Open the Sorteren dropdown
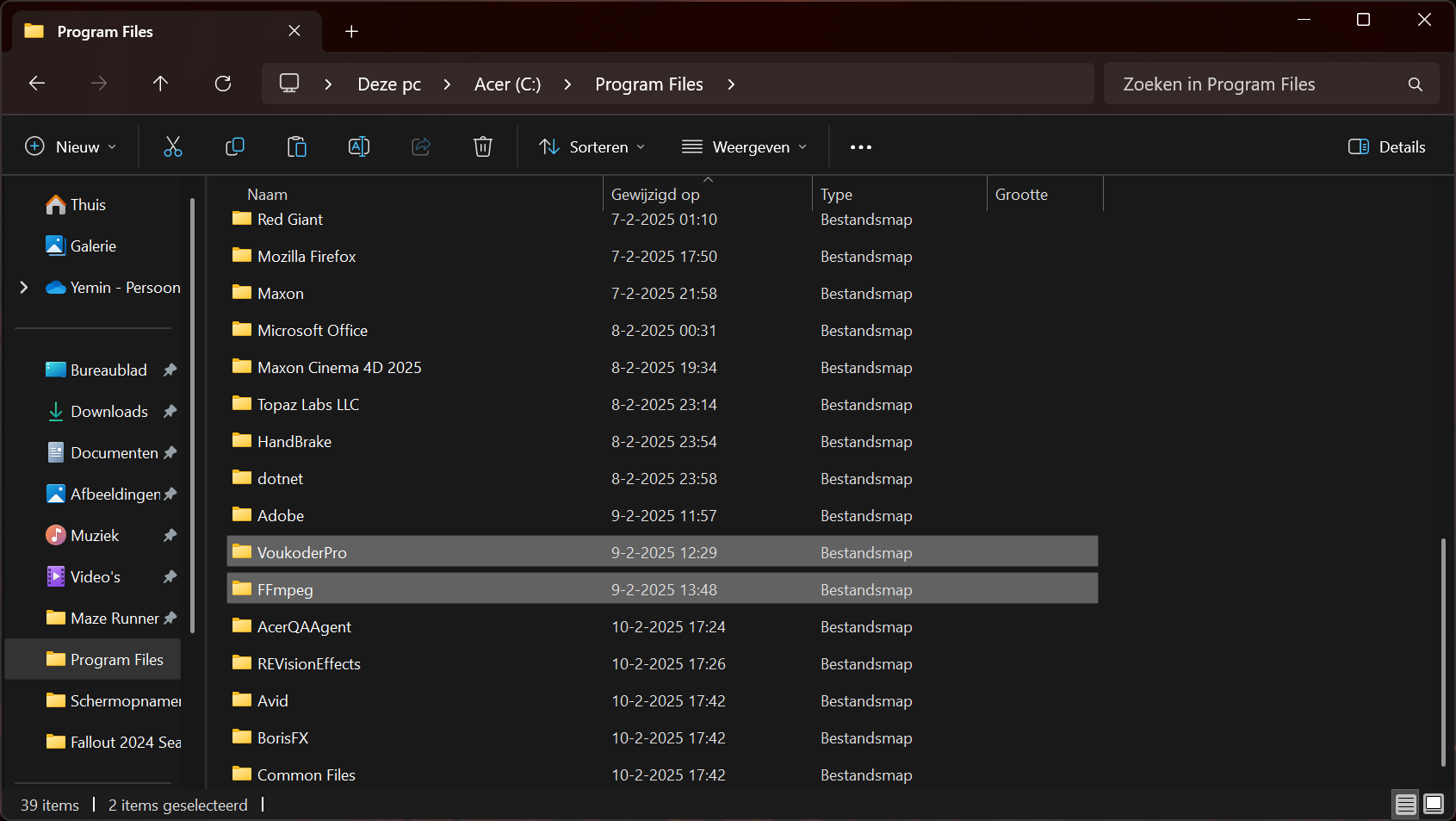The height and width of the screenshot is (821, 1456). (x=592, y=147)
